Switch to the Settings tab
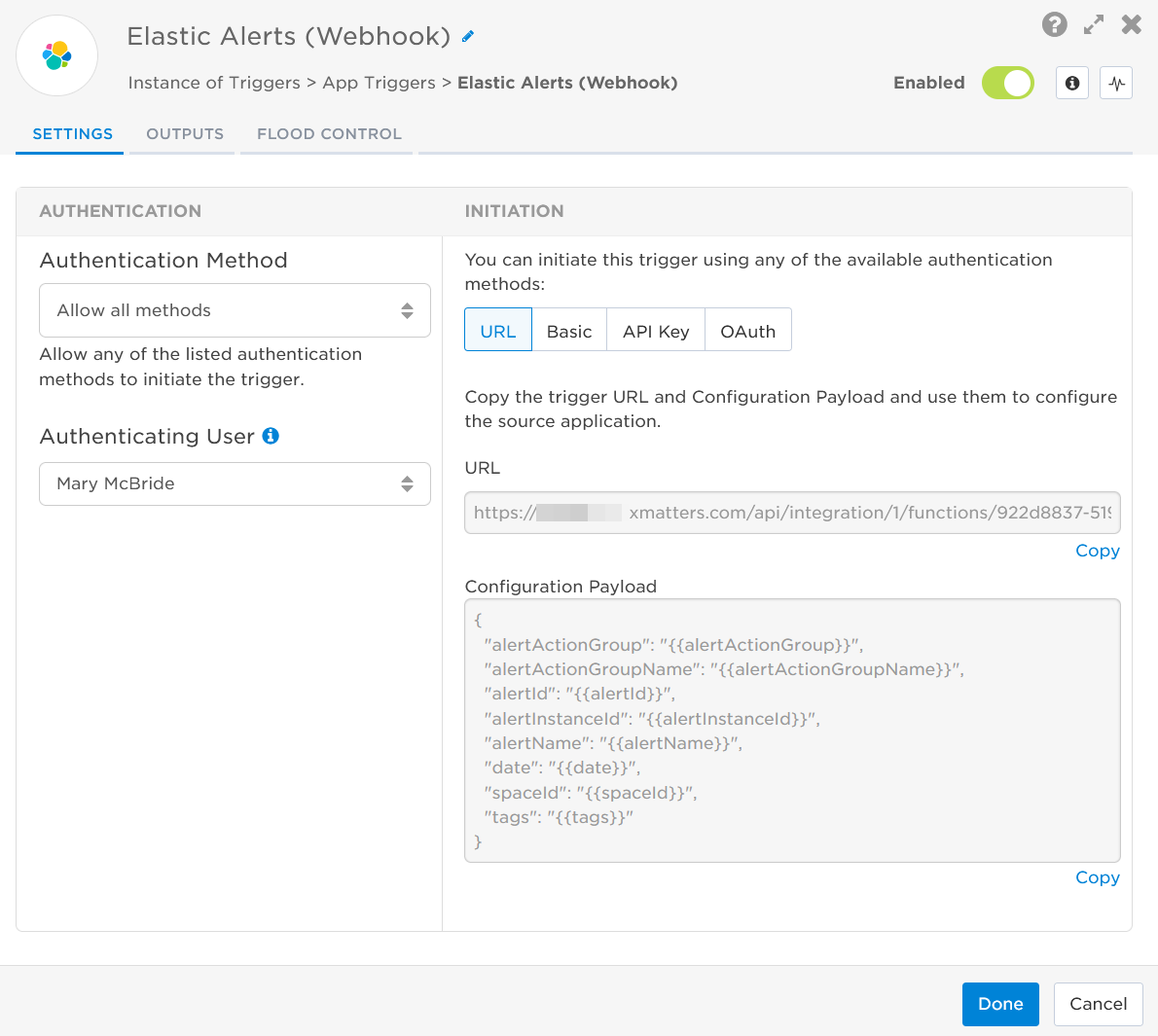 click(x=72, y=133)
